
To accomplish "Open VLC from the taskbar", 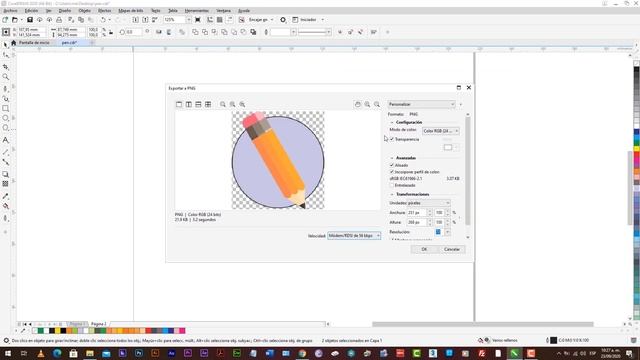I will [40, 353].
